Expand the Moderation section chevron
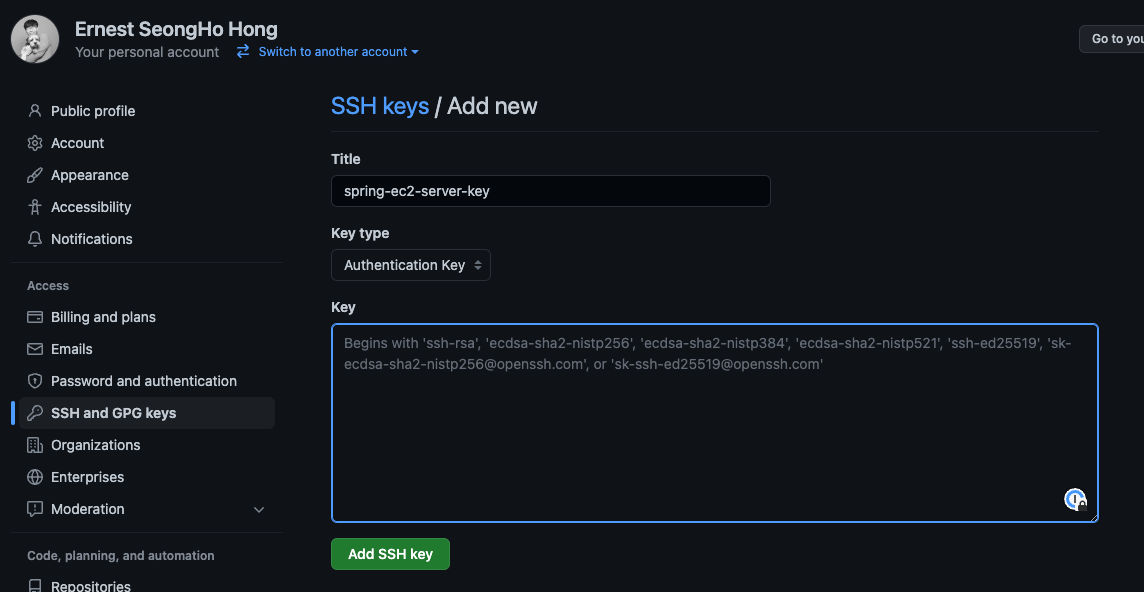Viewport: 1144px width, 592px height. pos(258,509)
